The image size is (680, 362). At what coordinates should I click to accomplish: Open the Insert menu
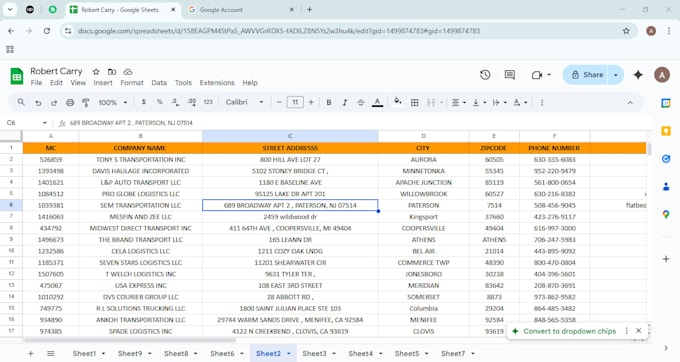click(103, 83)
